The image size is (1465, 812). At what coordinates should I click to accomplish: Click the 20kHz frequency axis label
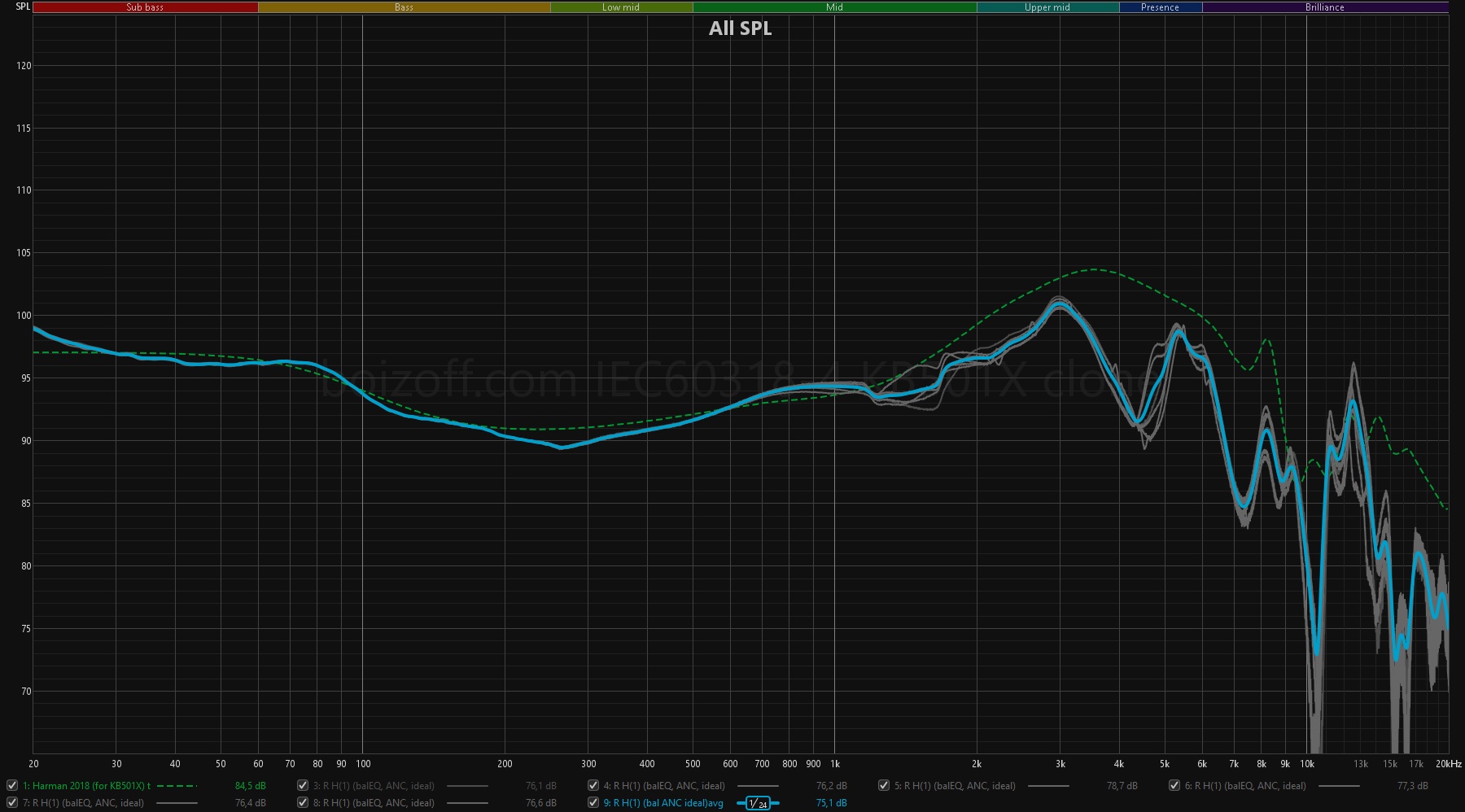1449,764
